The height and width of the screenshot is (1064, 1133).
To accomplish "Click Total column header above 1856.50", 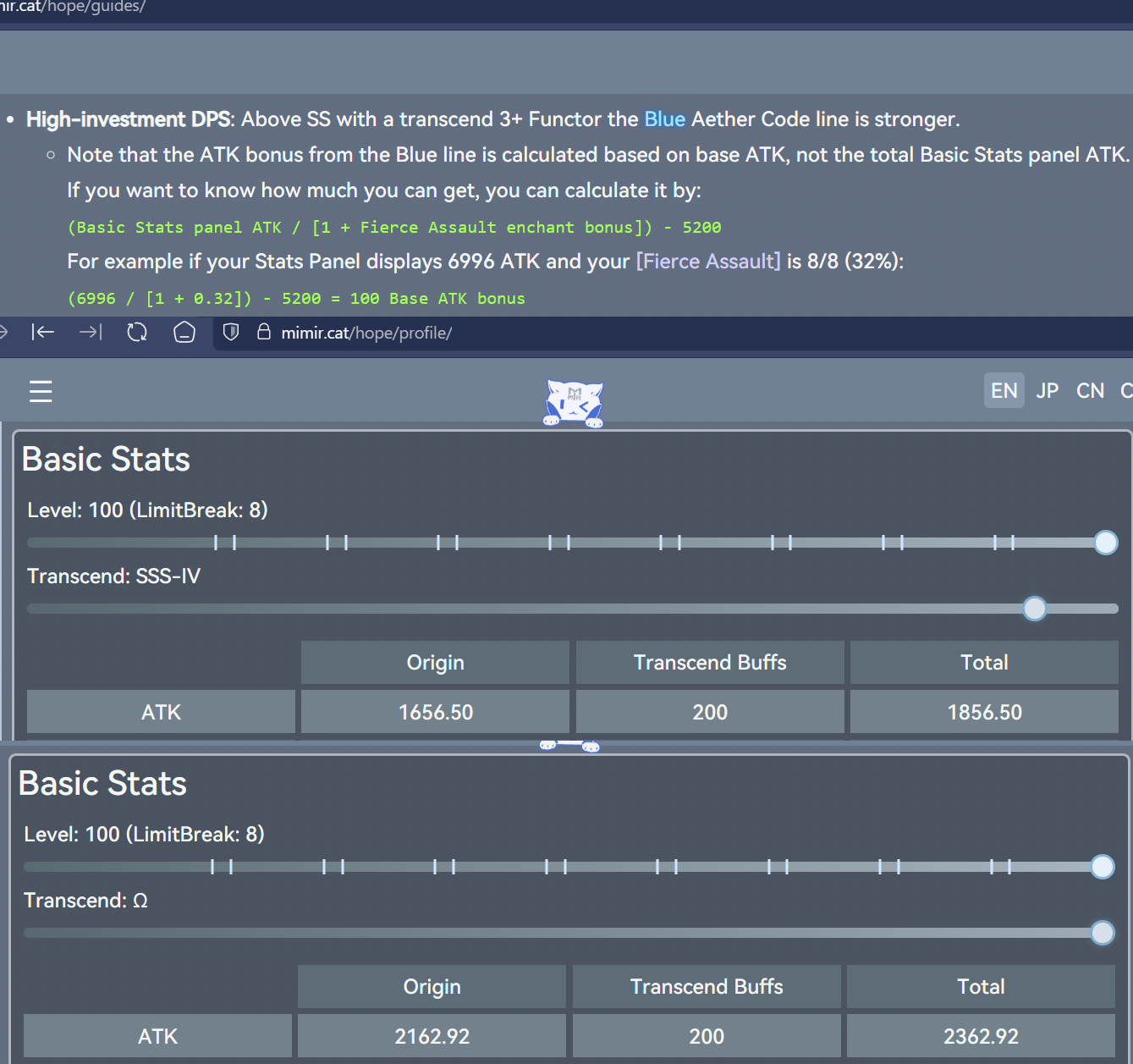I will pos(984,662).
